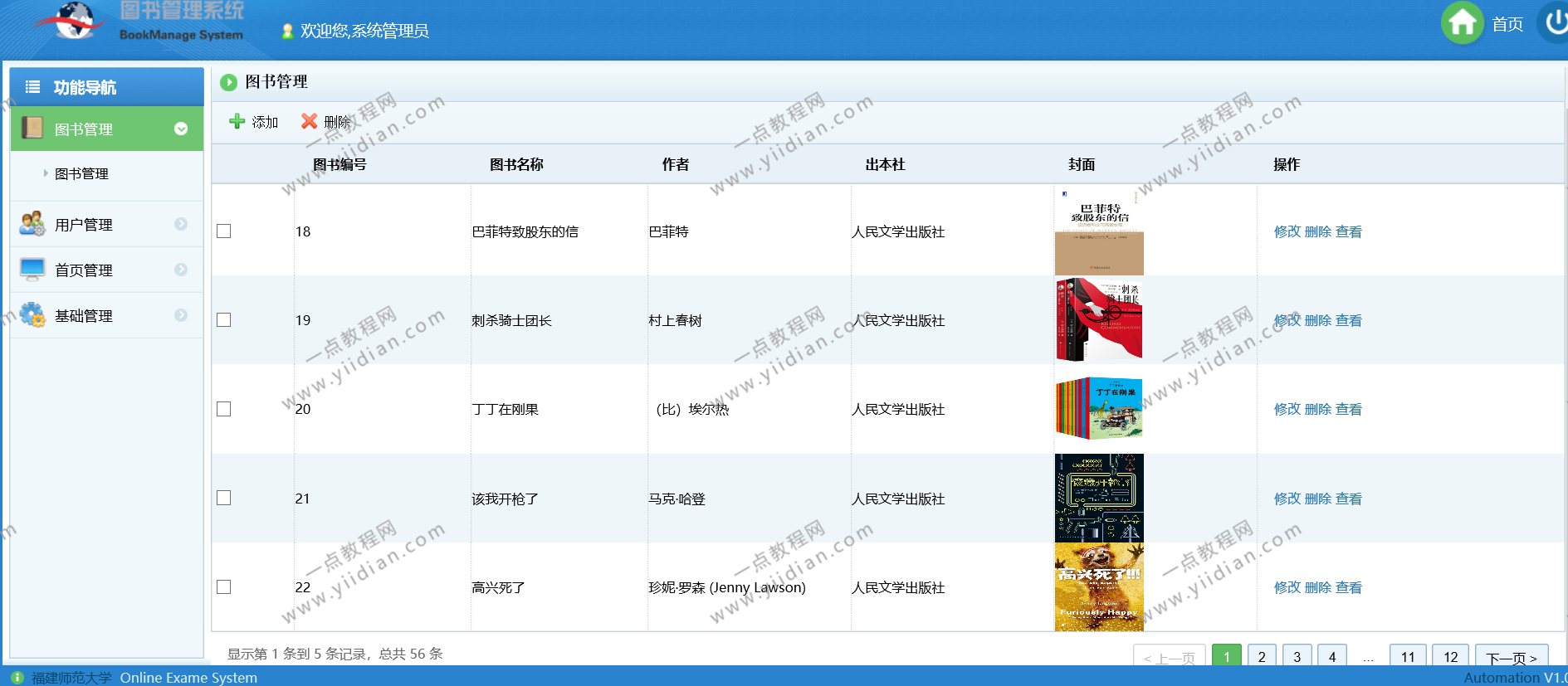Toggle checkbox for 高兴死了 row
This screenshot has width=1568, height=686.
[x=223, y=586]
